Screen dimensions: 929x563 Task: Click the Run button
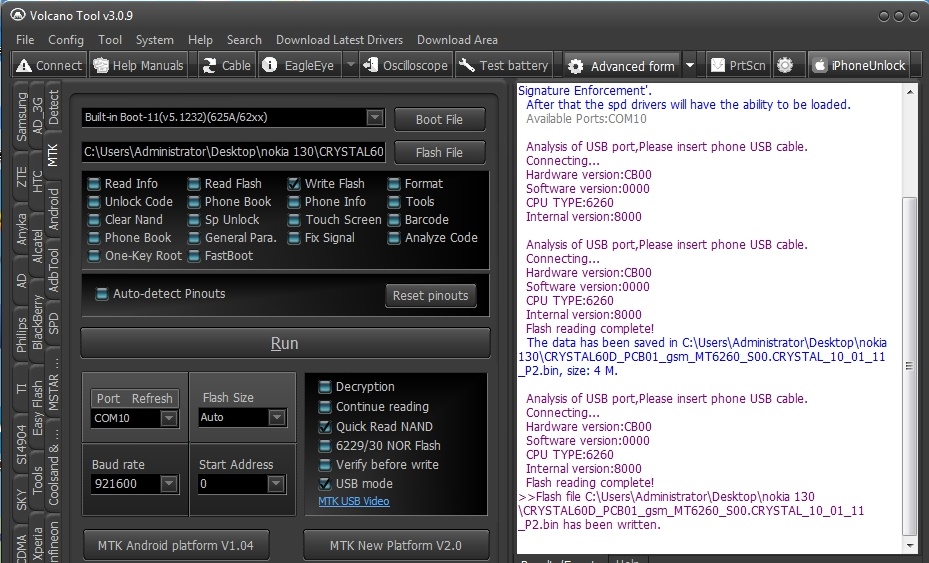coord(285,343)
